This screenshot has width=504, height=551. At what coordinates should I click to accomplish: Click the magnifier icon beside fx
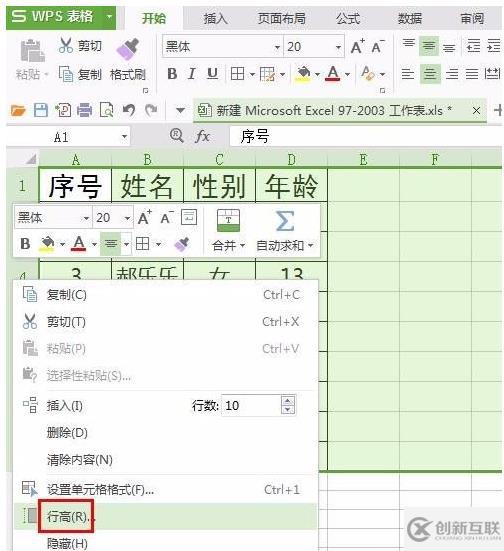tap(176, 136)
